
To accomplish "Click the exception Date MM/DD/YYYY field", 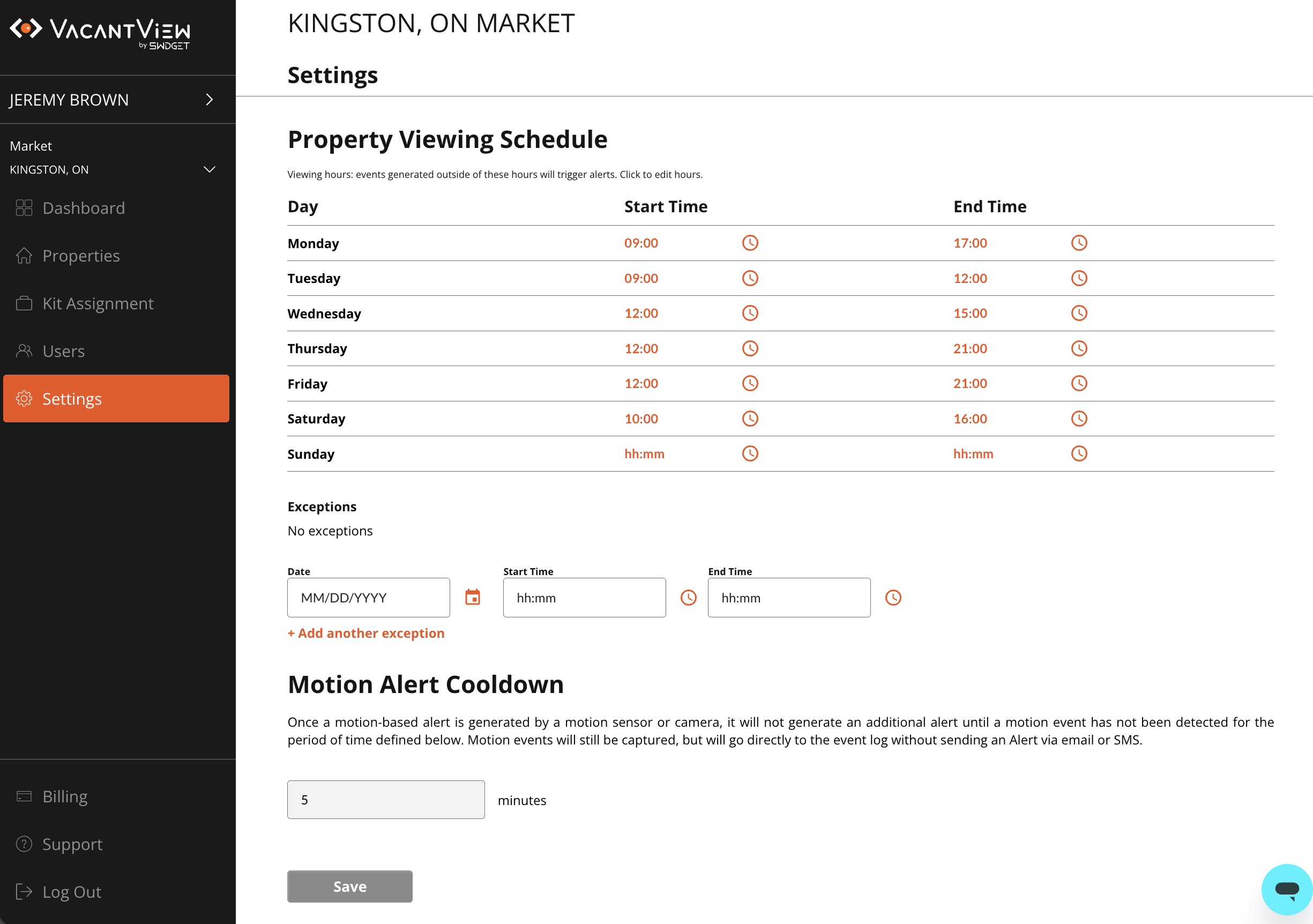I will [x=368, y=598].
